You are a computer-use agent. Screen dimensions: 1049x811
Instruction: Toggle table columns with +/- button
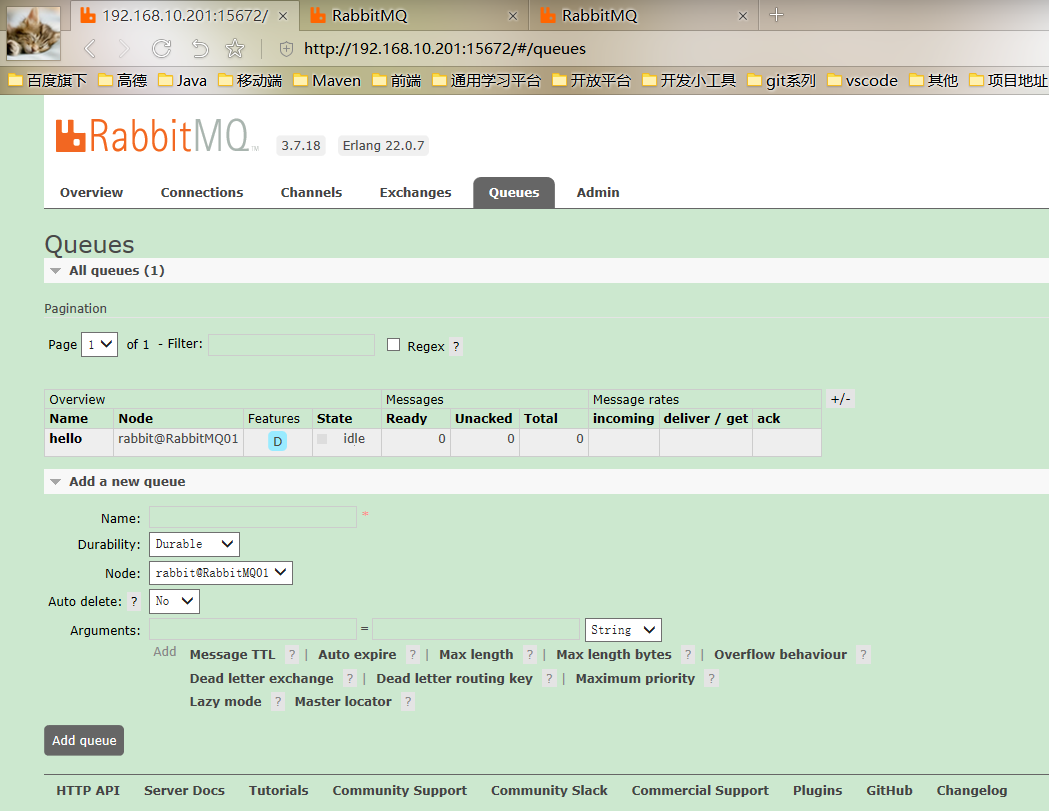click(x=840, y=399)
